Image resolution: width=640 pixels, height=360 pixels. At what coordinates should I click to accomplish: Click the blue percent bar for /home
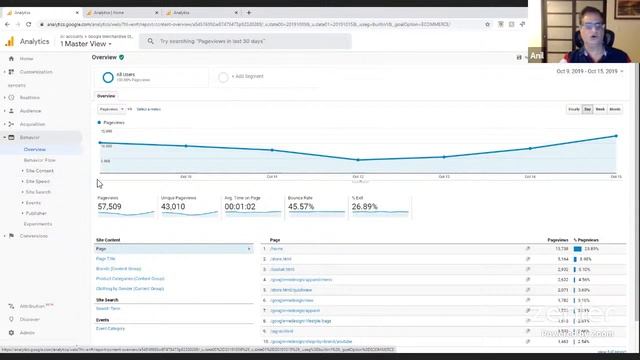tap(578, 249)
